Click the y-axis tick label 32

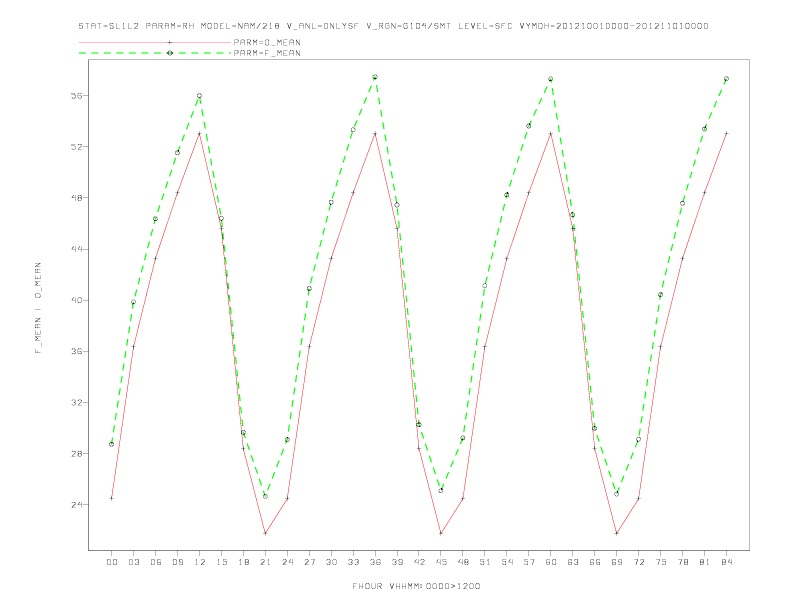point(77,402)
